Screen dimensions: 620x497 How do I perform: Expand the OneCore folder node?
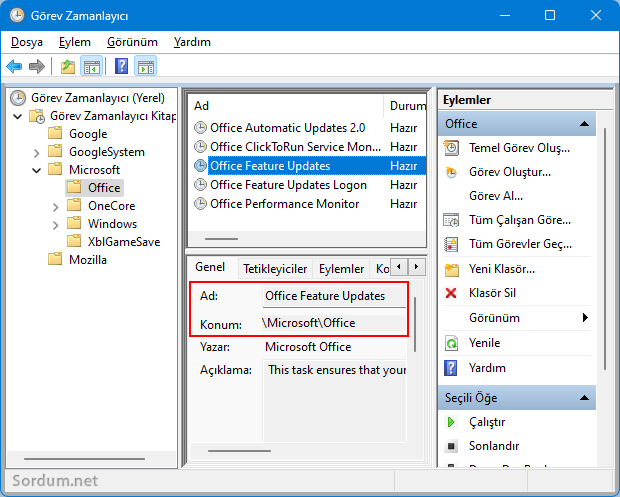tap(55, 206)
